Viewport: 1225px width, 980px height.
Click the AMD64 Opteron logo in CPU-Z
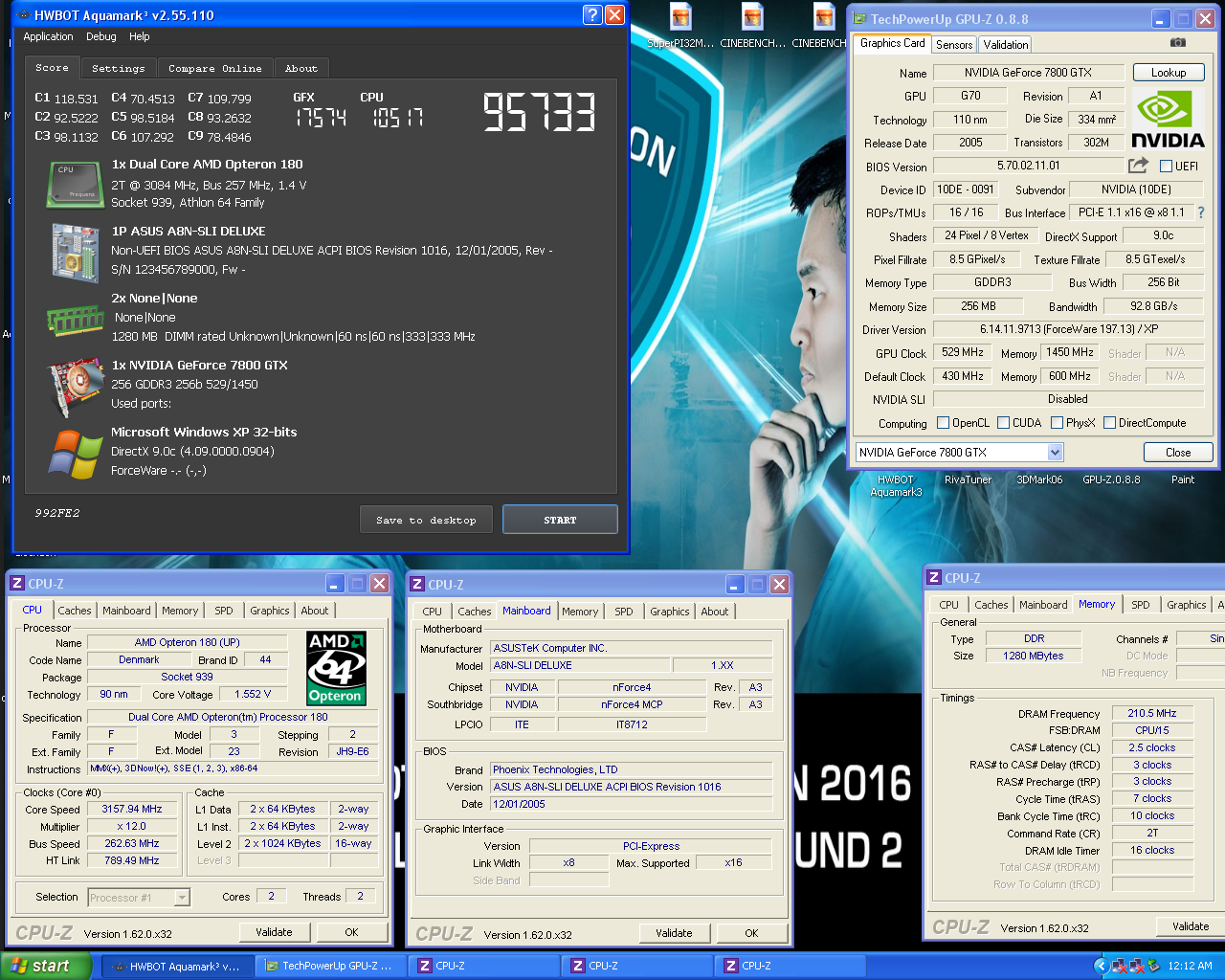coord(336,668)
